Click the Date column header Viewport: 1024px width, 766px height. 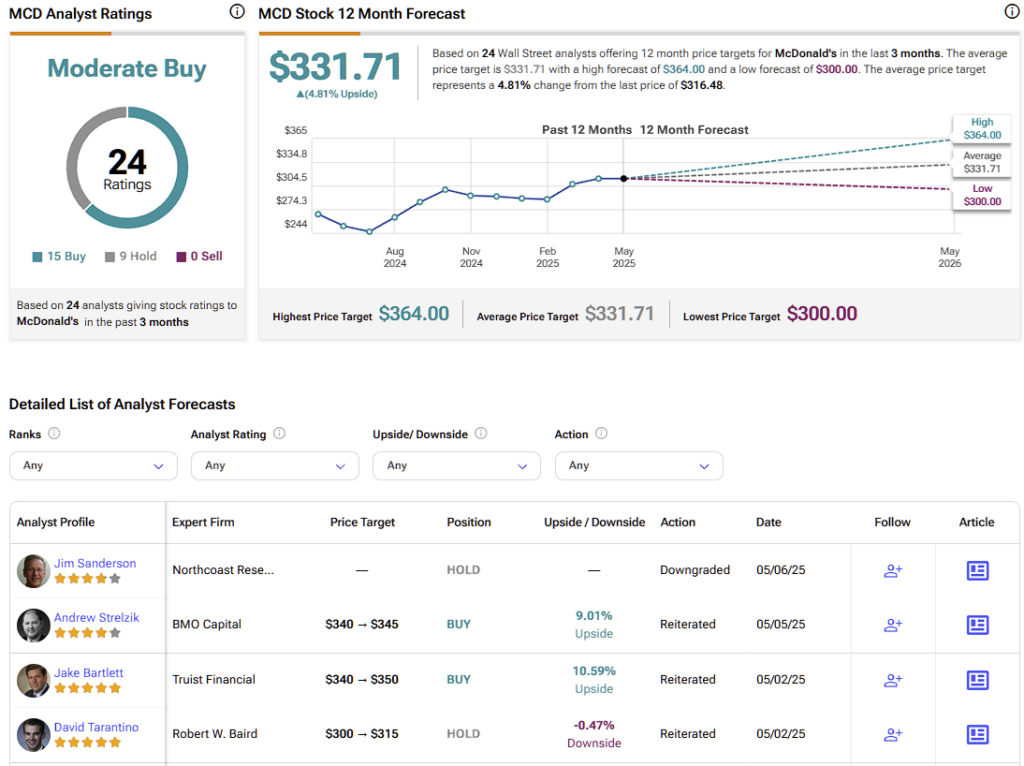[x=769, y=522]
